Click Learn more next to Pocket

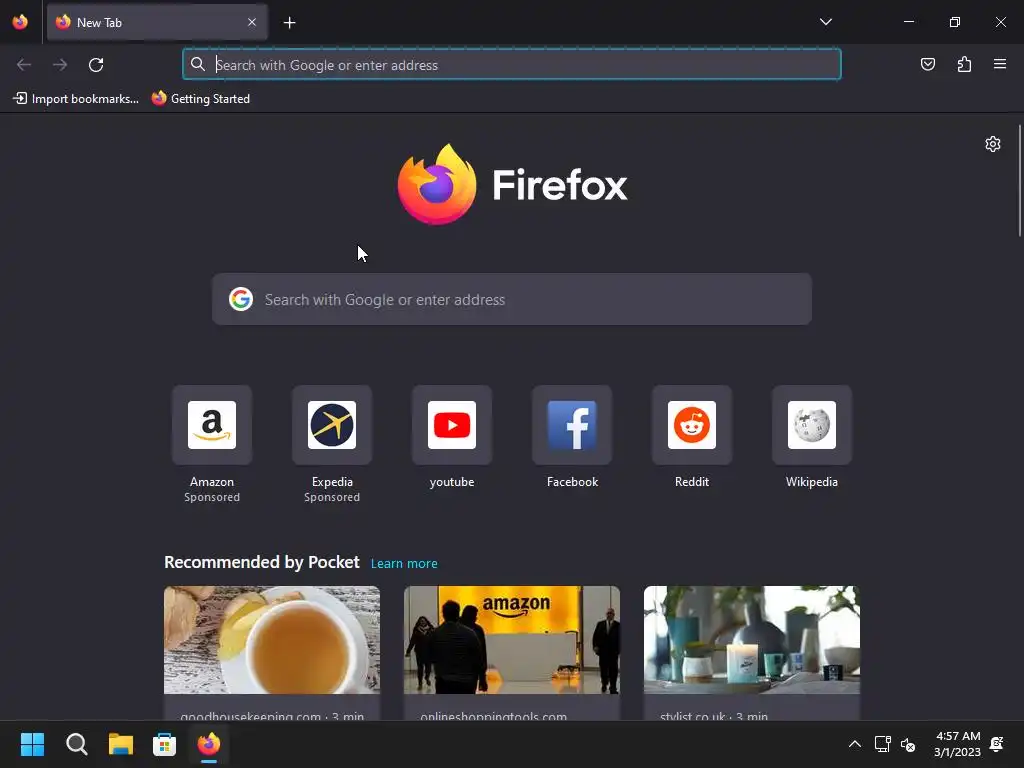(x=404, y=563)
